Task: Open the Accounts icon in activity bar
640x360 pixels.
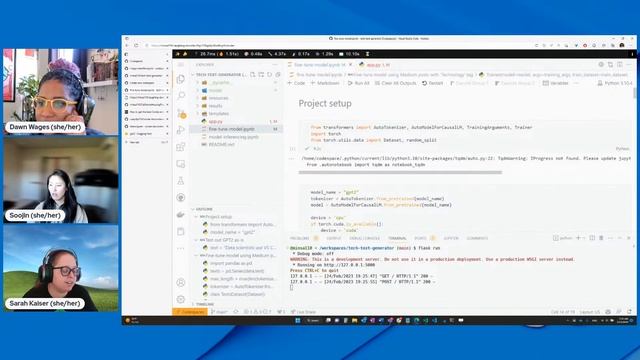Action: pos(181,282)
